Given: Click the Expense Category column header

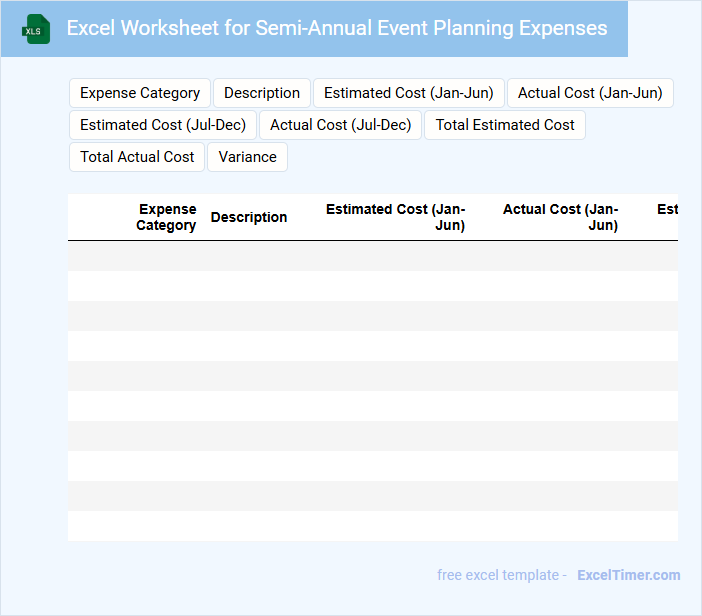Looking at the screenshot, I should (167, 217).
